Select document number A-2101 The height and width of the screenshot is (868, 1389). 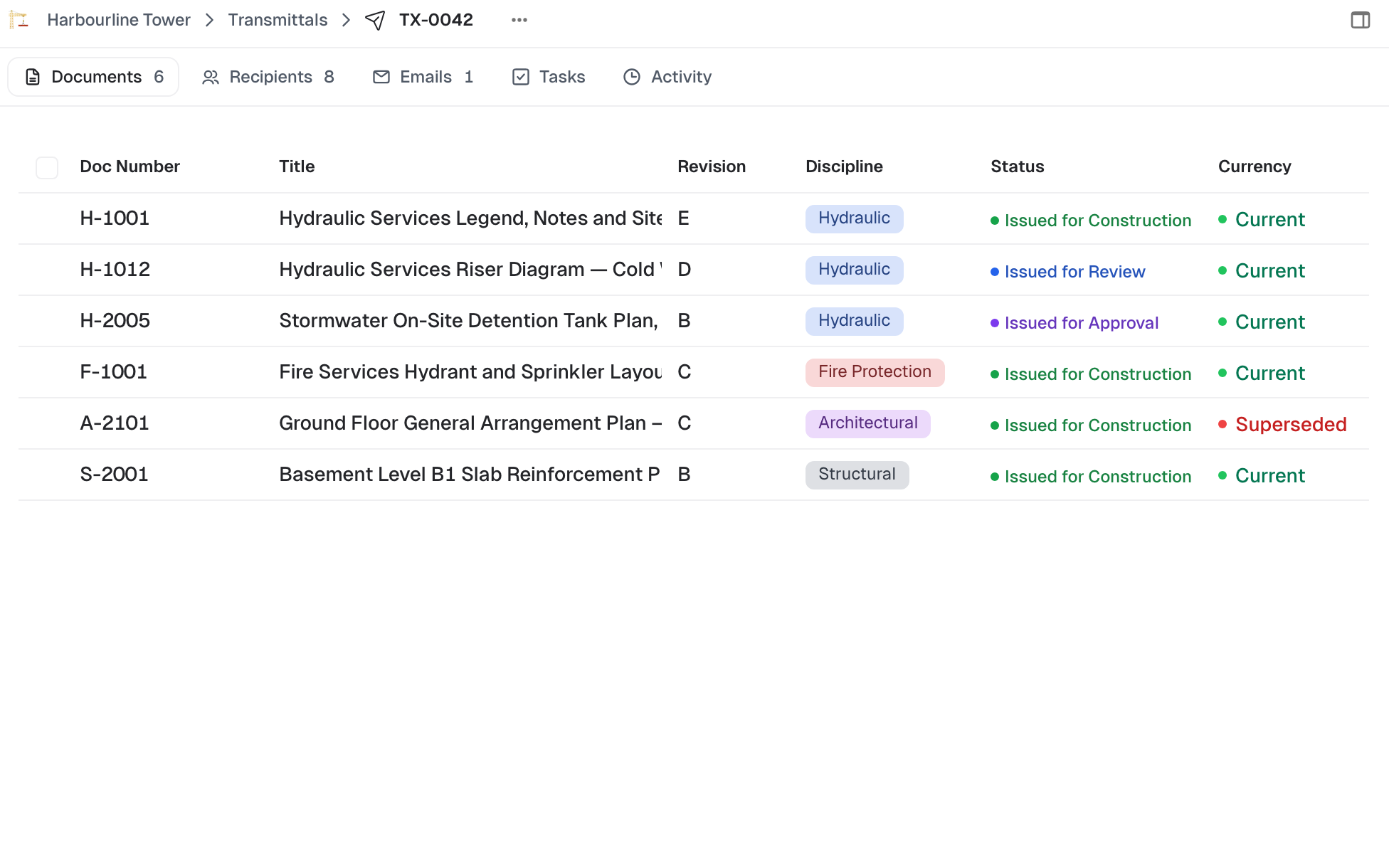tap(115, 423)
